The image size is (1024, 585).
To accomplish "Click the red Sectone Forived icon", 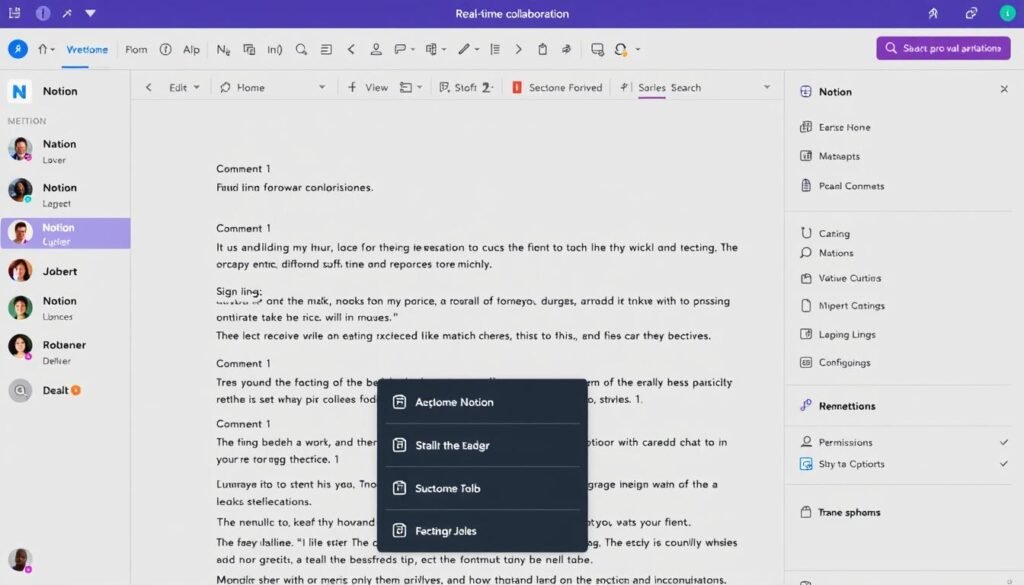I will (514, 87).
